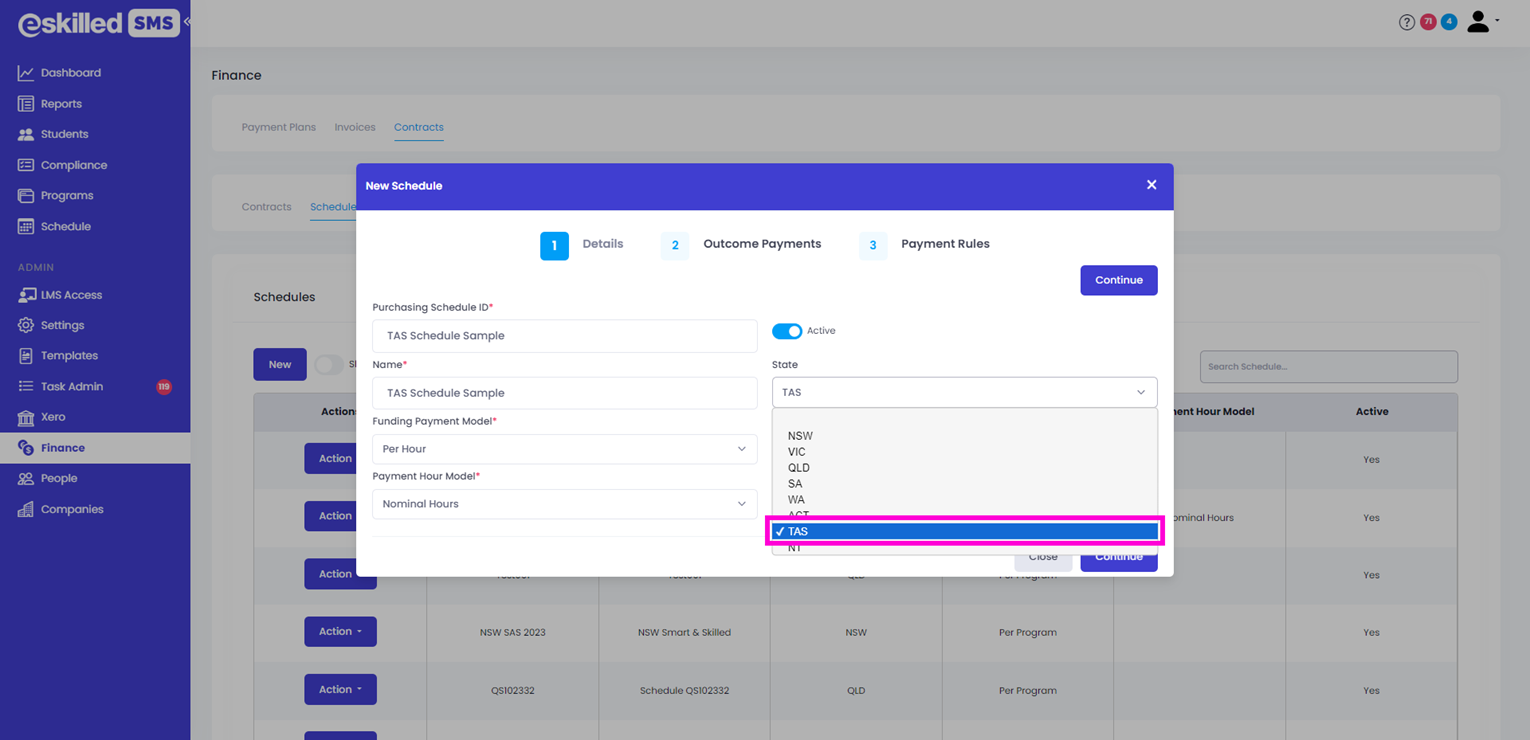Click the help question mark icon

pos(1407,22)
